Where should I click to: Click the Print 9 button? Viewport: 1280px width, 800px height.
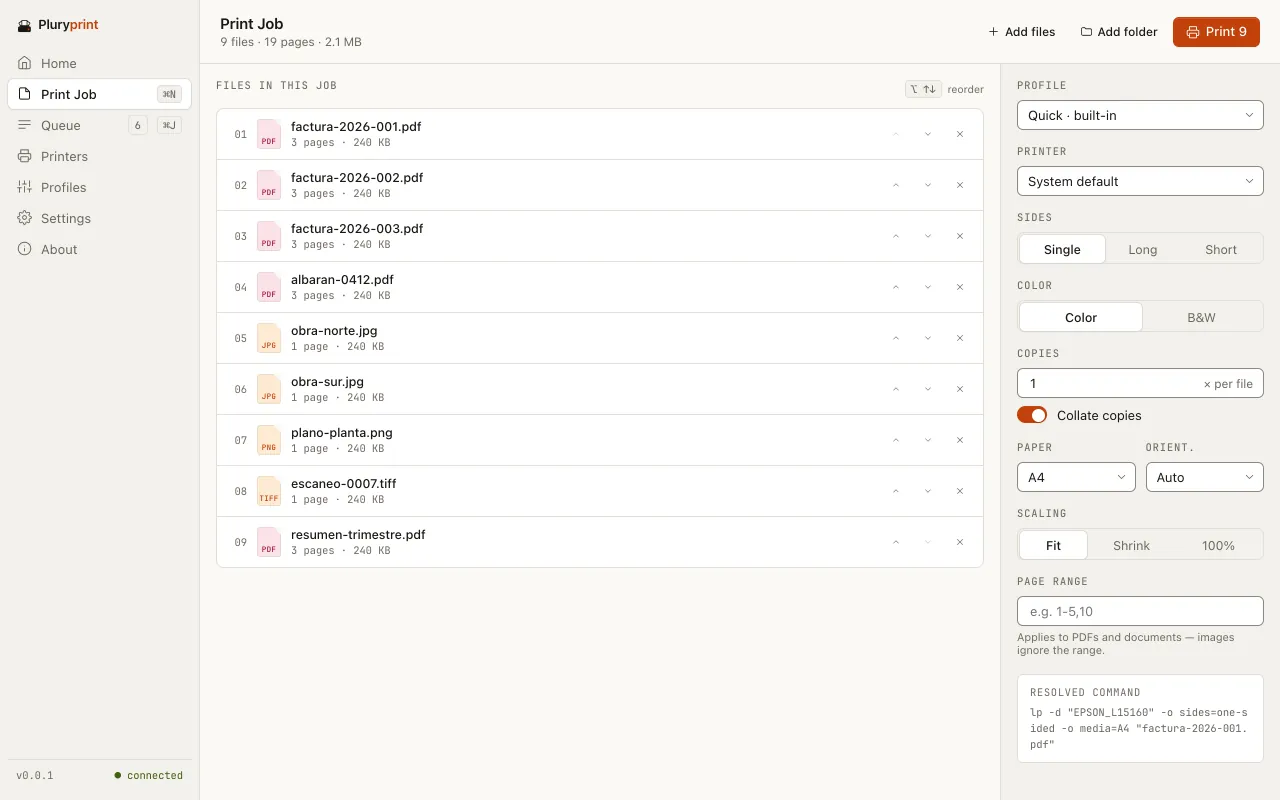1216,32
